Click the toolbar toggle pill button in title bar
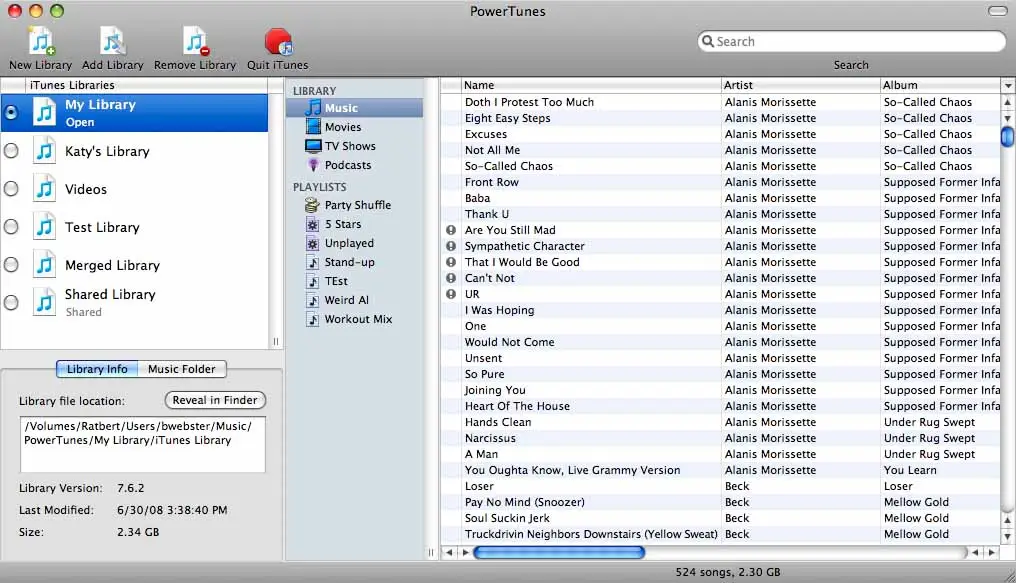The height and width of the screenshot is (583, 1016). tap(997, 11)
